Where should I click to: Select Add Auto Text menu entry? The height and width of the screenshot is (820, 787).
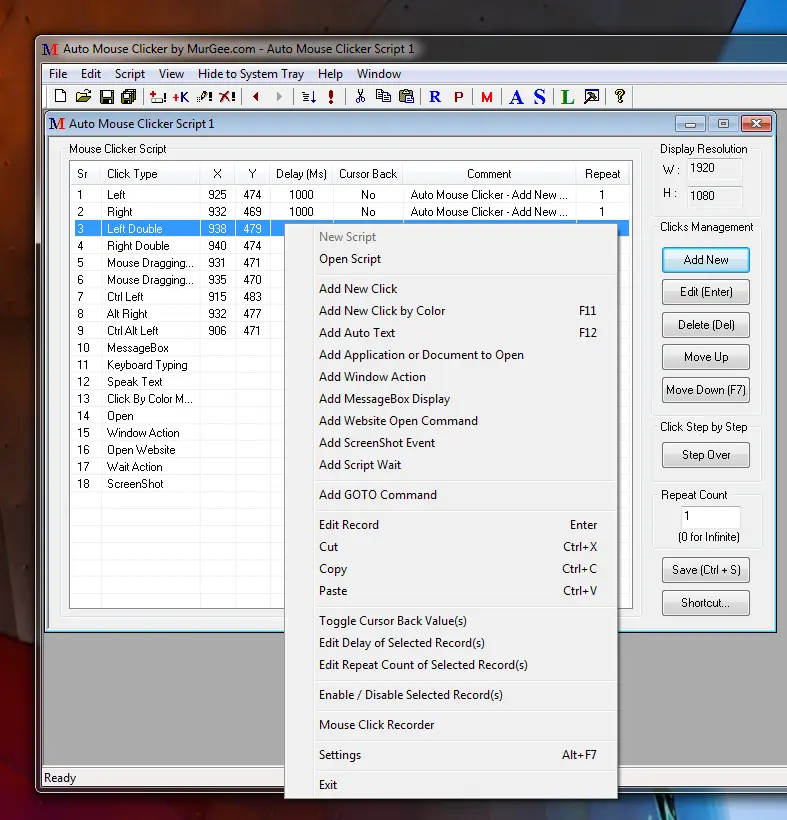click(x=451, y=333)
